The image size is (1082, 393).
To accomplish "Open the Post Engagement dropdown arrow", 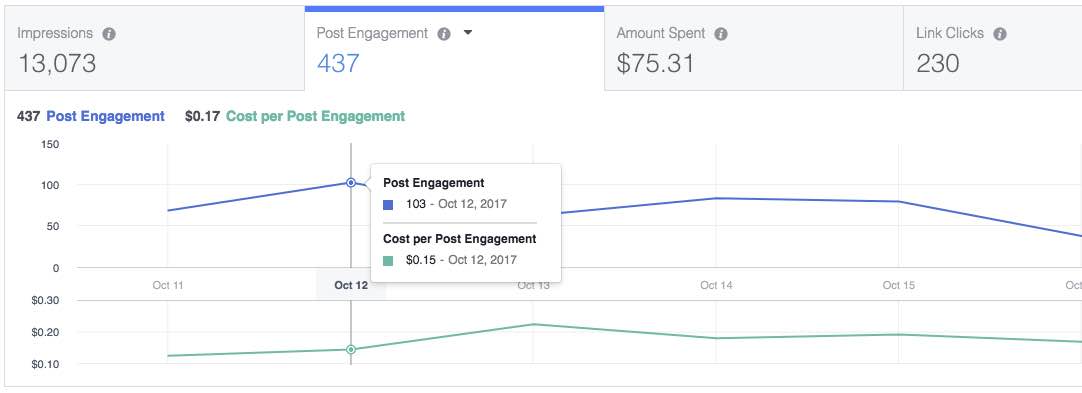I will click(x=468, y=33).
